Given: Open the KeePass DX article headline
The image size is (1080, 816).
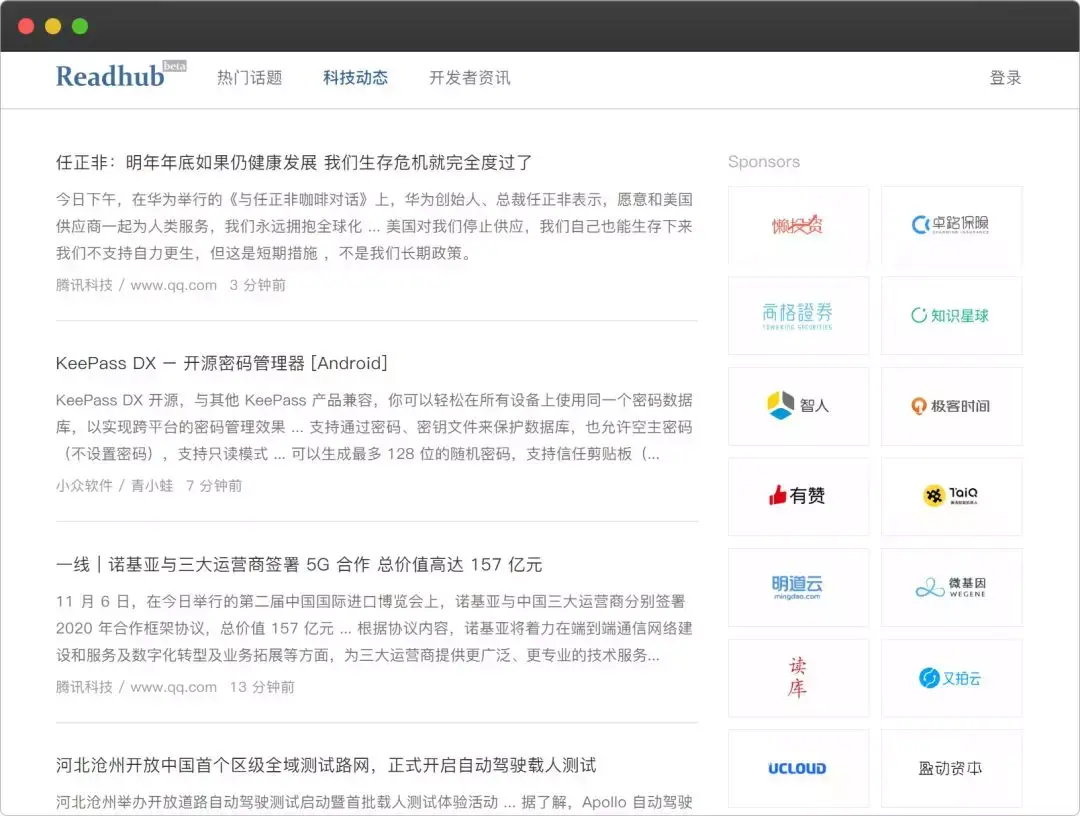Looking at the screenshot, I should 222,363.
